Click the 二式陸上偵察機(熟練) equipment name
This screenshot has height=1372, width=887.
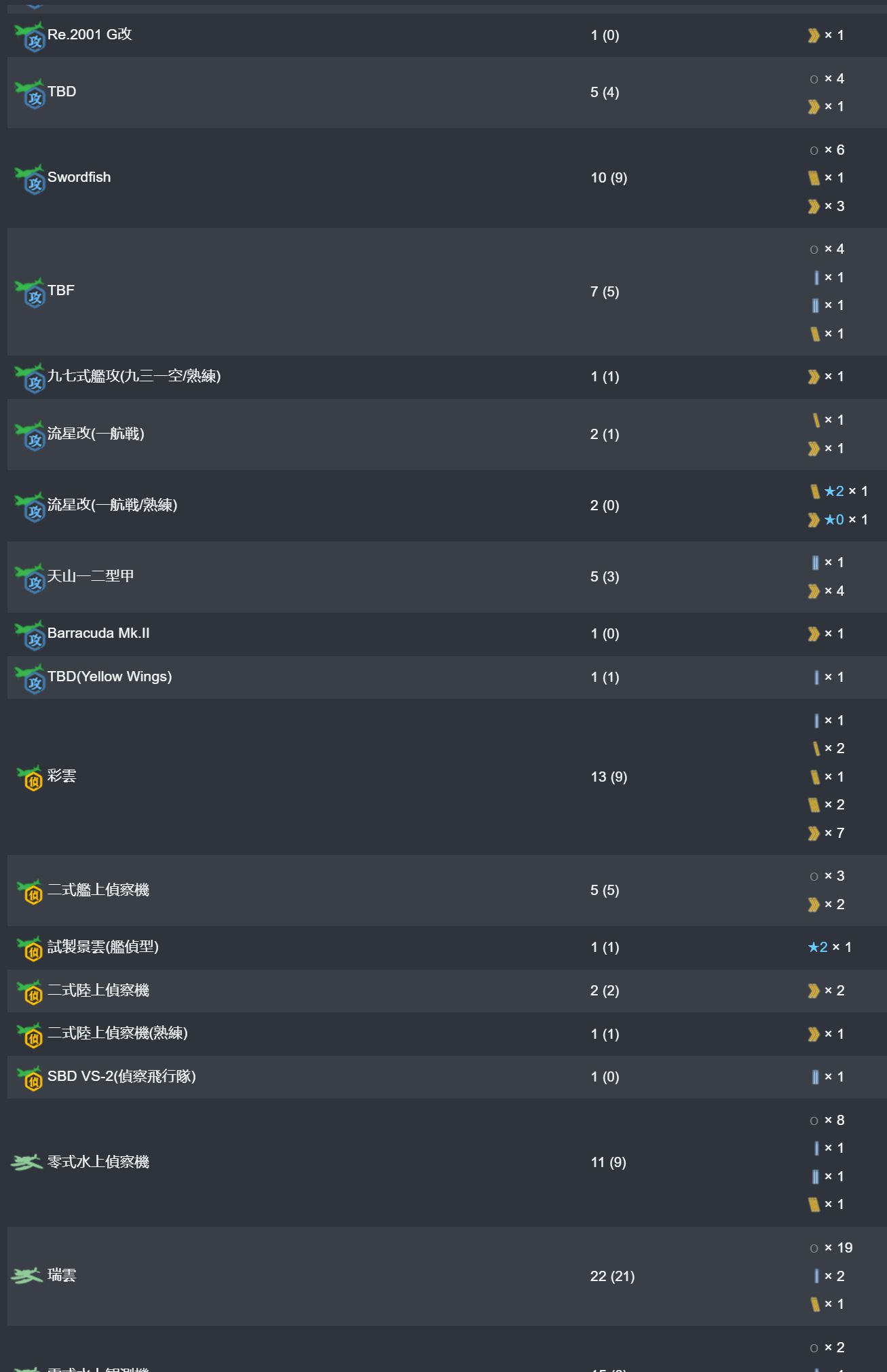(x=117, y=1033)
